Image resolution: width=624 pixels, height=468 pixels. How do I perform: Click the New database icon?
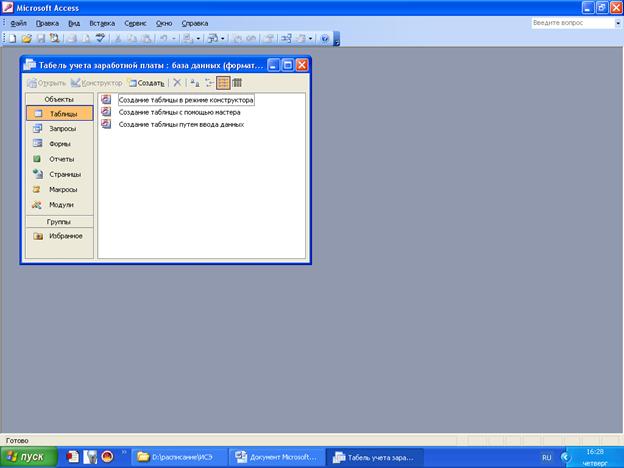[x=13, y=39]
